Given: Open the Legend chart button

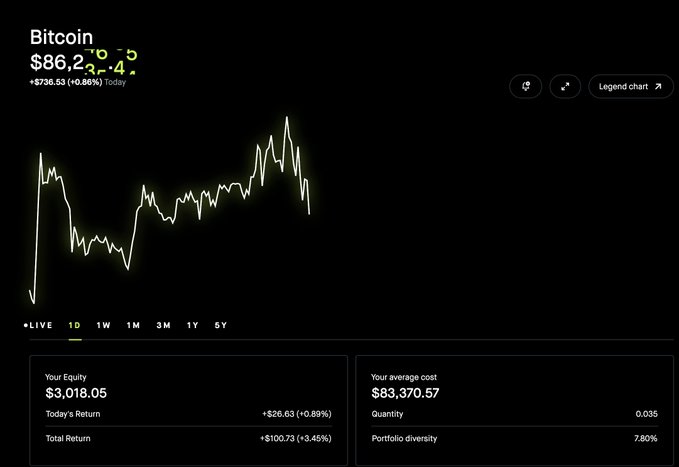Looking at the screenshot, I should (630, 87).
